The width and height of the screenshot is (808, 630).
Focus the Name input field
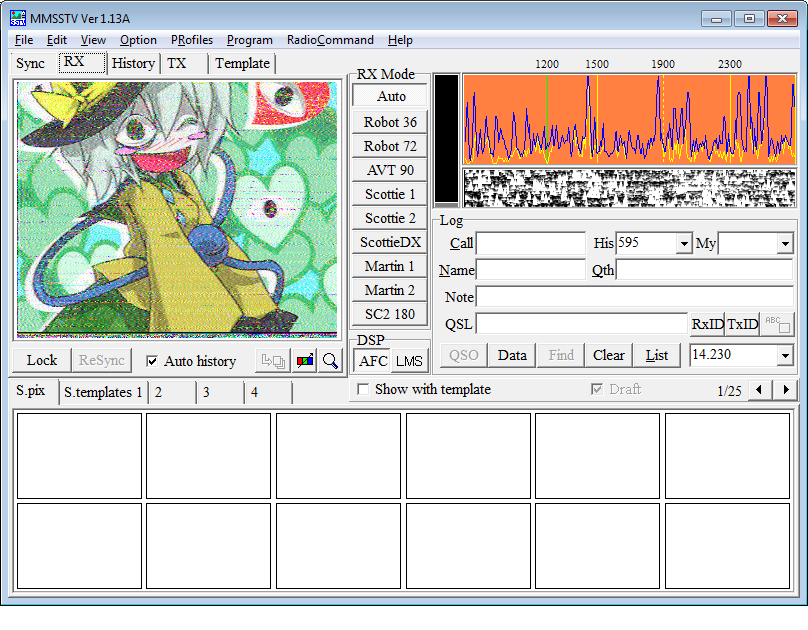click(531, 270)
